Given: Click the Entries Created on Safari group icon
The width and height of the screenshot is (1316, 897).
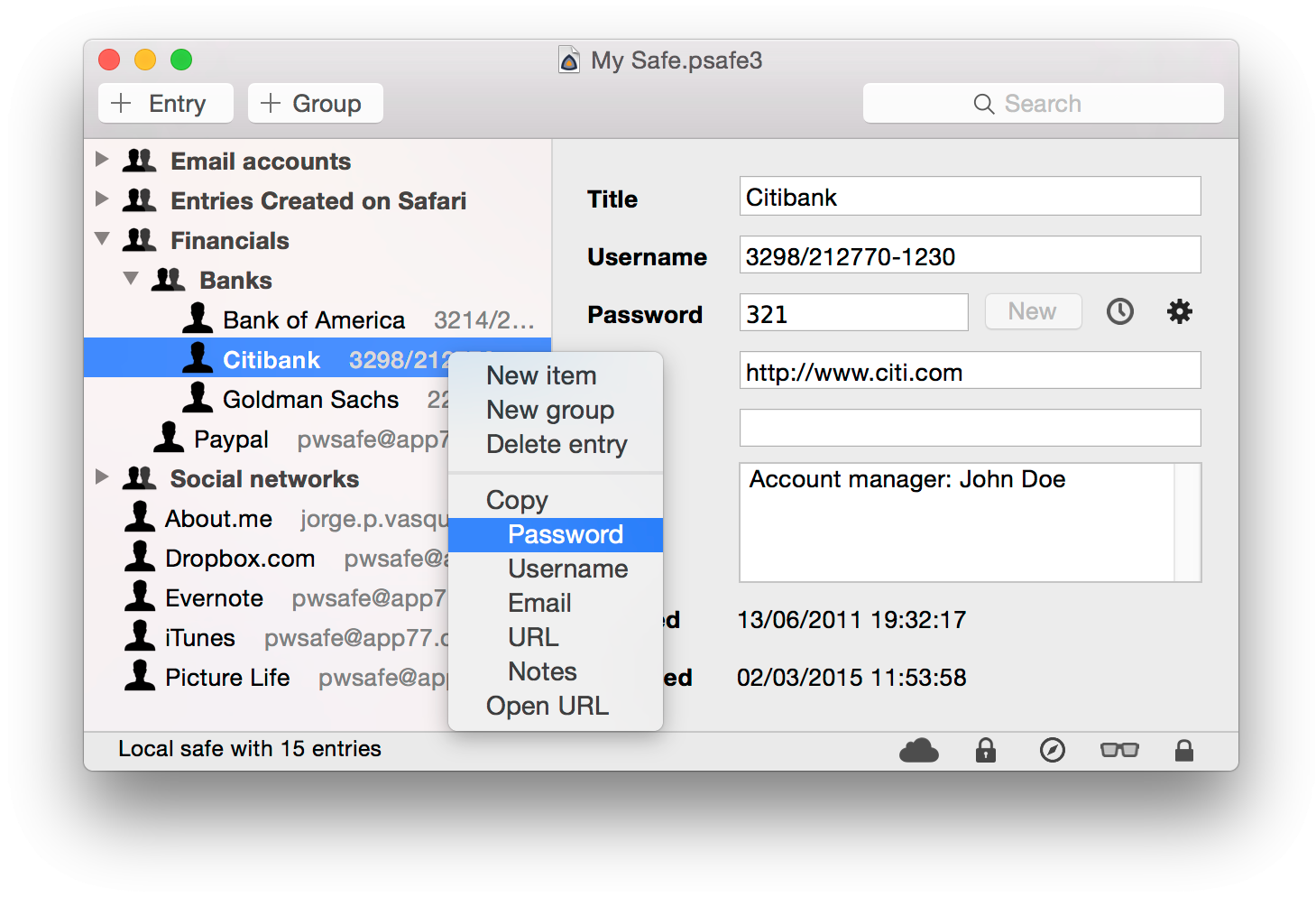Looking at the screenshot, I should click(140, 200).
